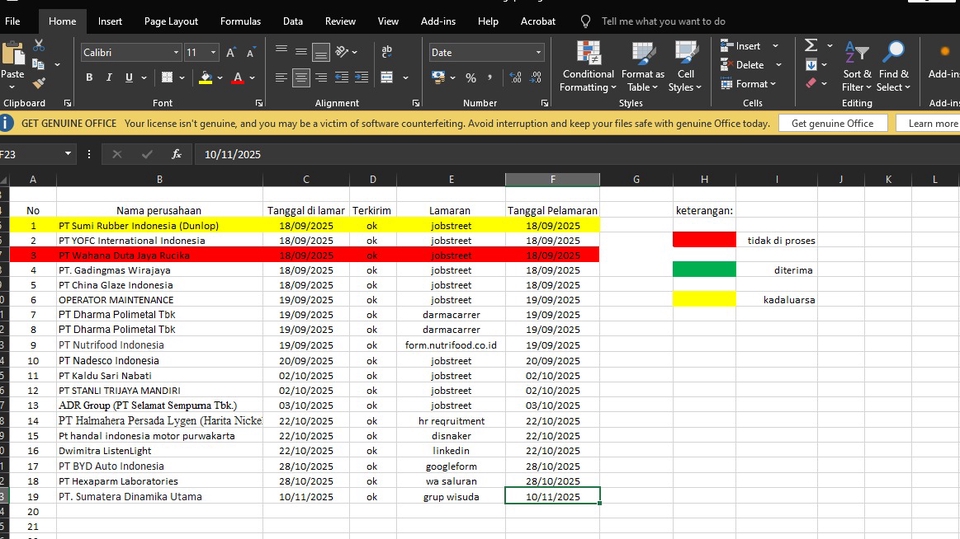The width and height of the screenshot is (960, 539).
Task: Toggle Italic formatting
Action: point(109,77)
